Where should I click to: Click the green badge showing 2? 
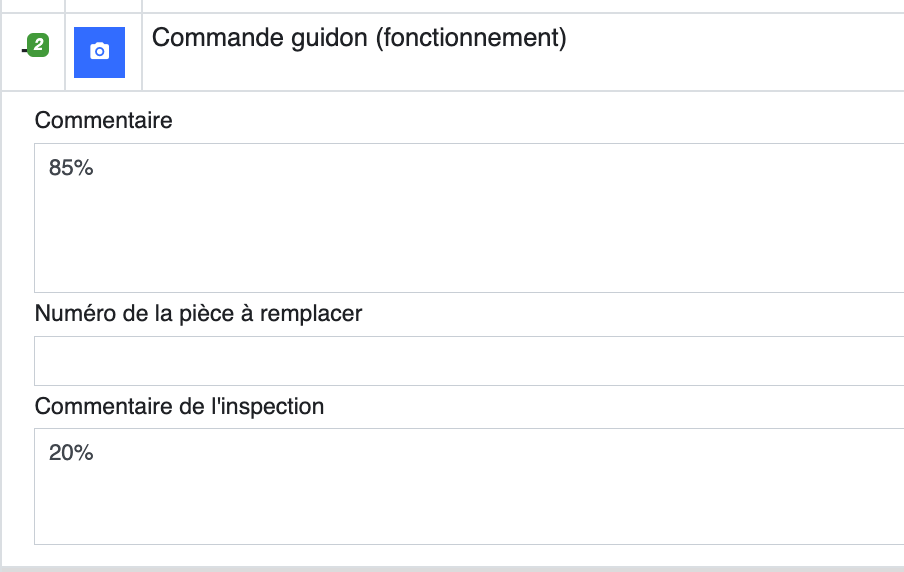tap(39, 44)
